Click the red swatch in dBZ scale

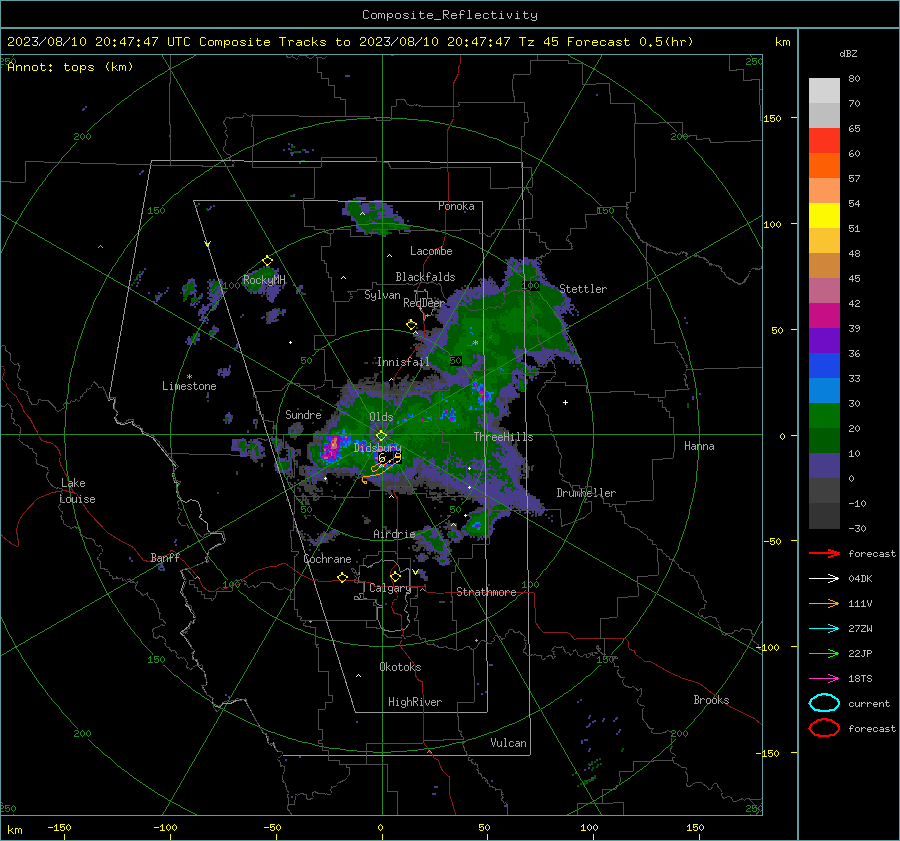click(x=824, y=141)
